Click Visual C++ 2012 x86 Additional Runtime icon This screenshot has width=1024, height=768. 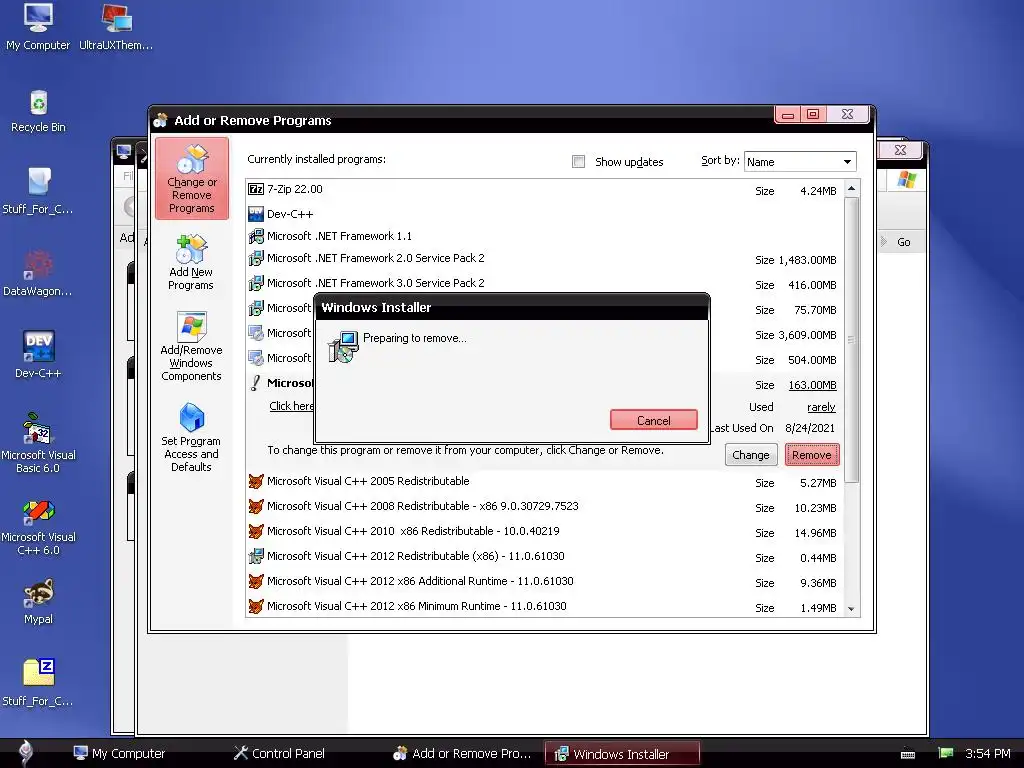256,581
